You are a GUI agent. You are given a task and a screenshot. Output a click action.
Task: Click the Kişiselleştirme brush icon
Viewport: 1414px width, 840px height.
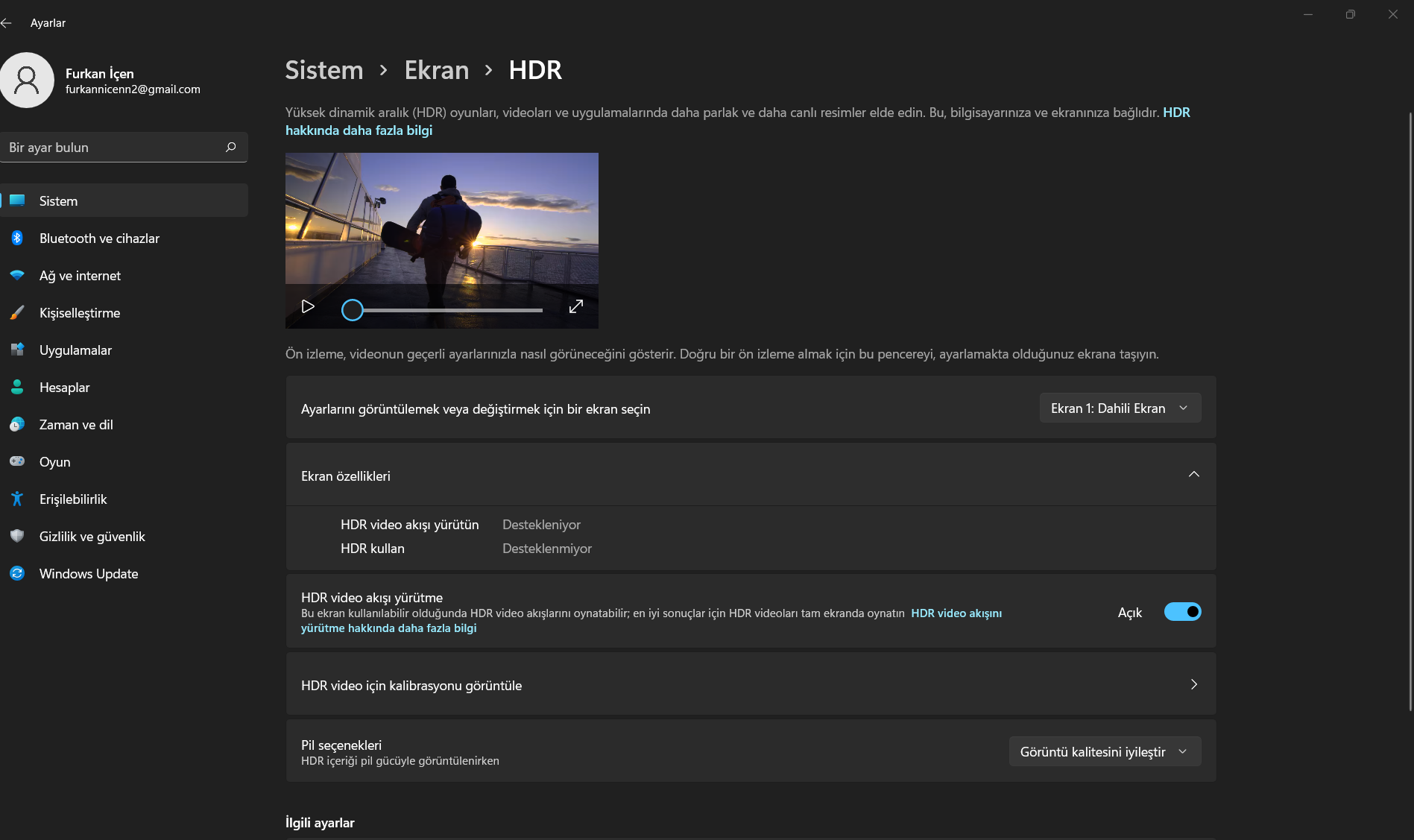point(17,312)
